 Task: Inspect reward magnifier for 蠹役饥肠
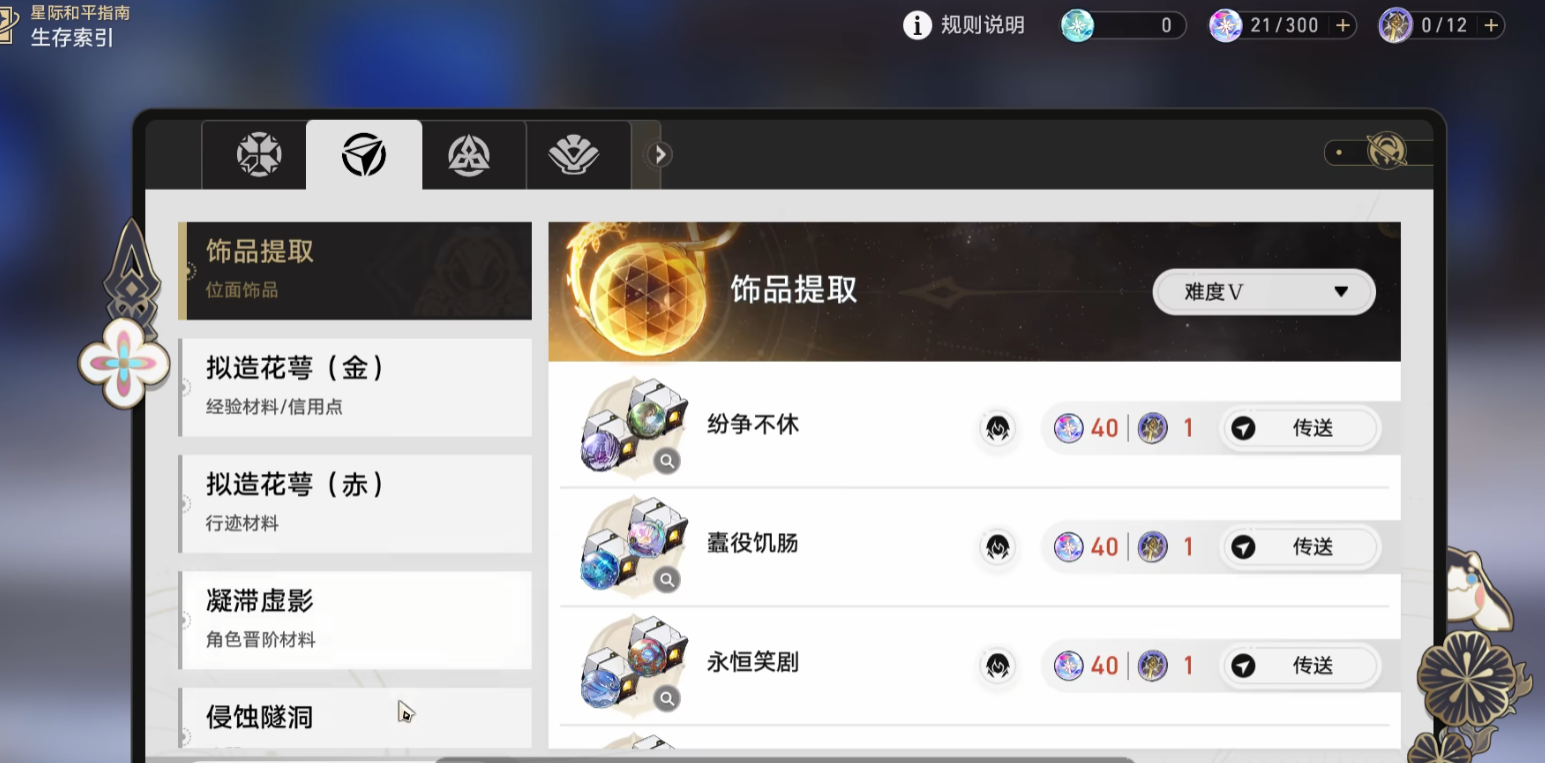tap(667, 580)
